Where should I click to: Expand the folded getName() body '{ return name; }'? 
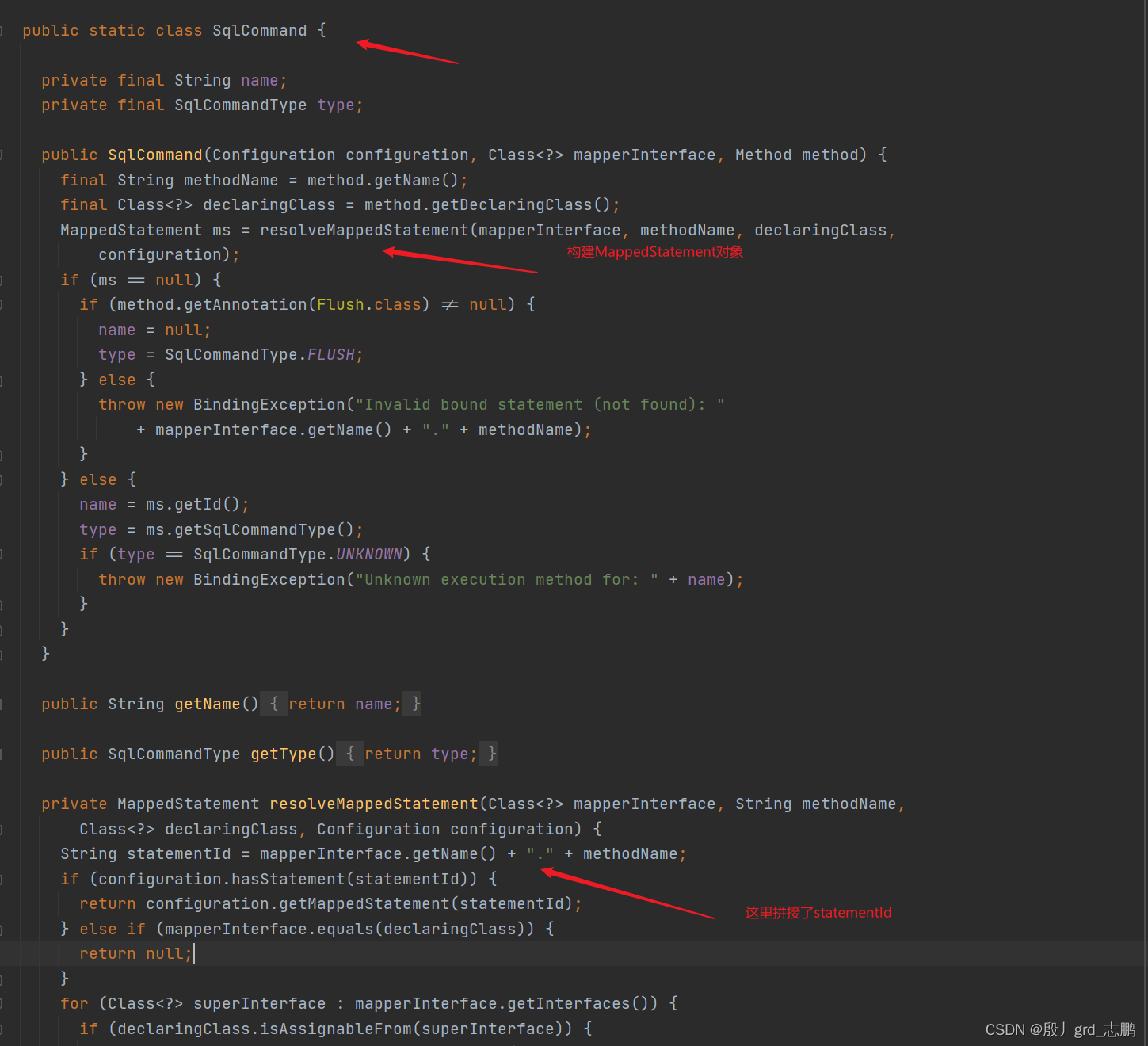341,704
